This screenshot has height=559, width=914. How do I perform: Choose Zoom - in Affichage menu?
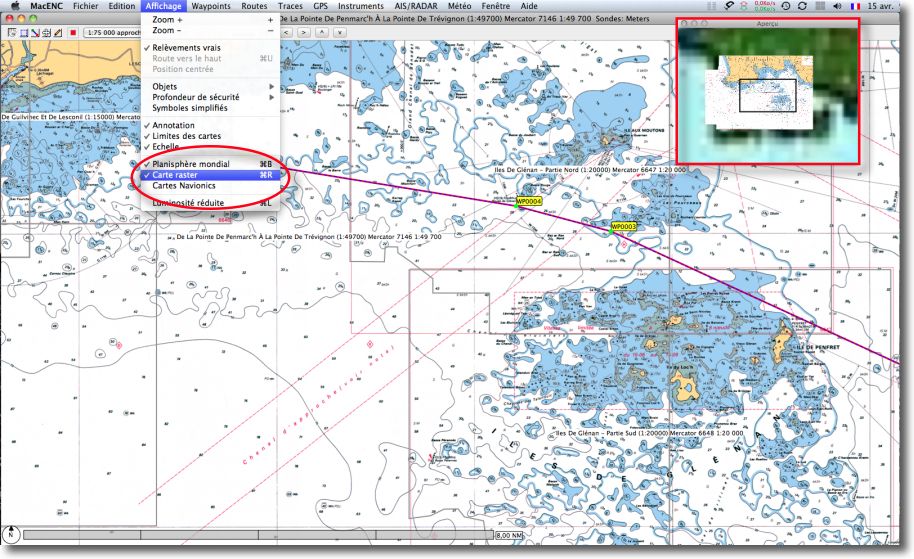coord(210,30)
